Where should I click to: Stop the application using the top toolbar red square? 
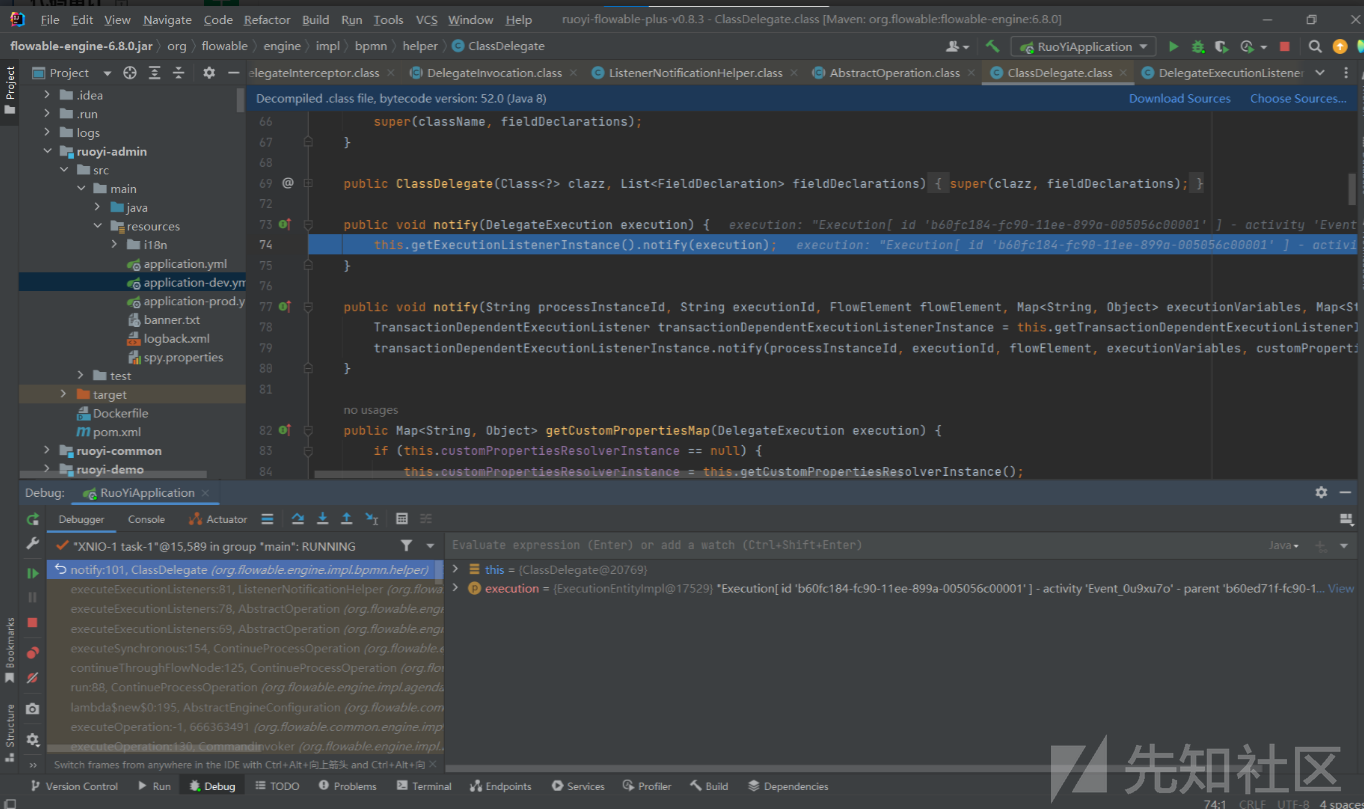pos(1285,47)
